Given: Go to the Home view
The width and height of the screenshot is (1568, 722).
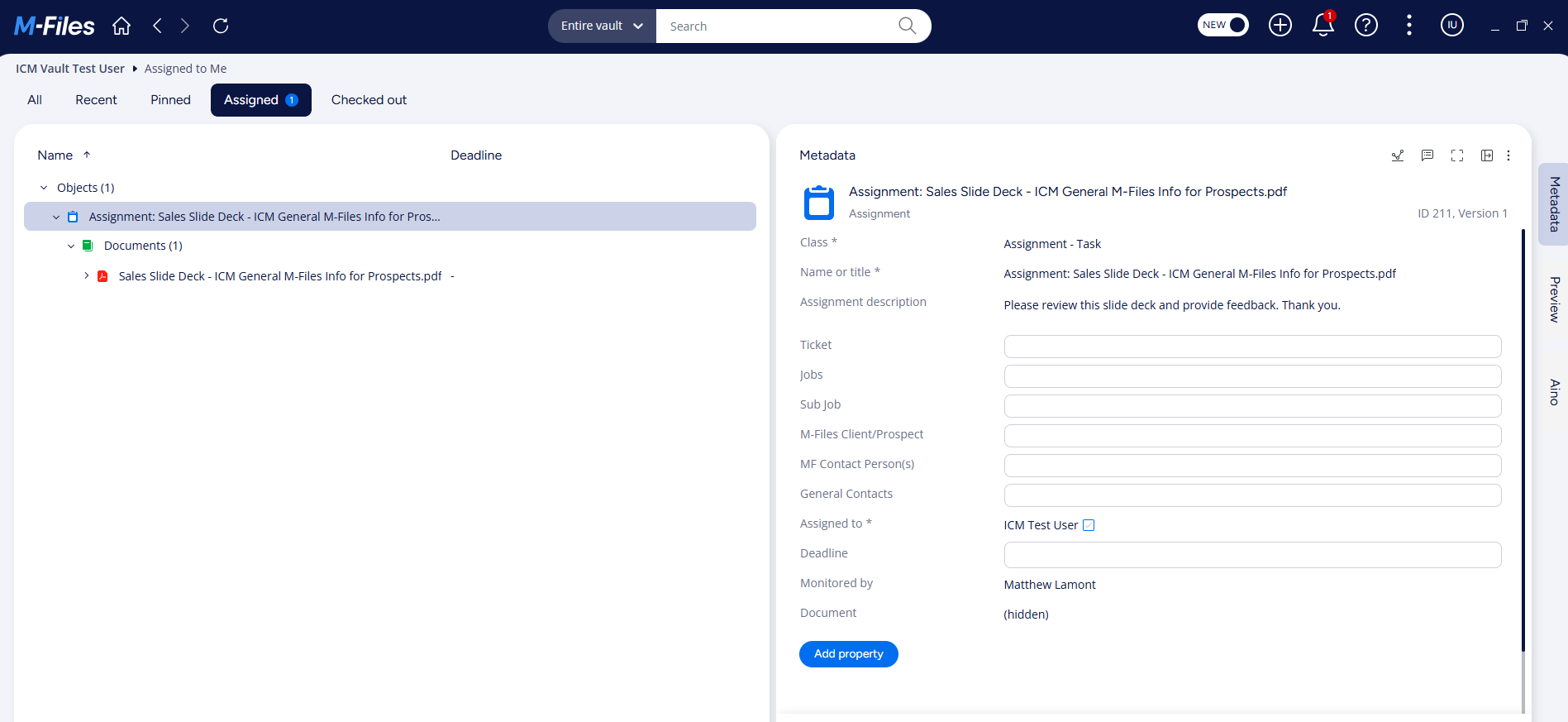Looking at the screenshot, I should (122, 26).
